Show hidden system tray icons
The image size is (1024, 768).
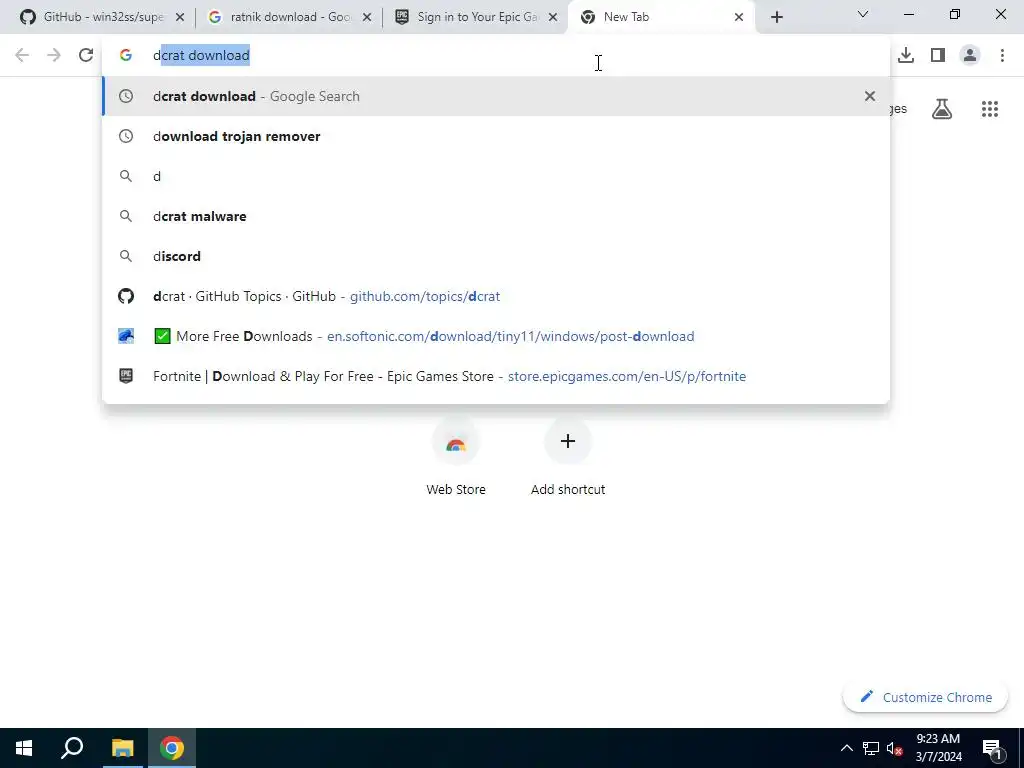846,748
